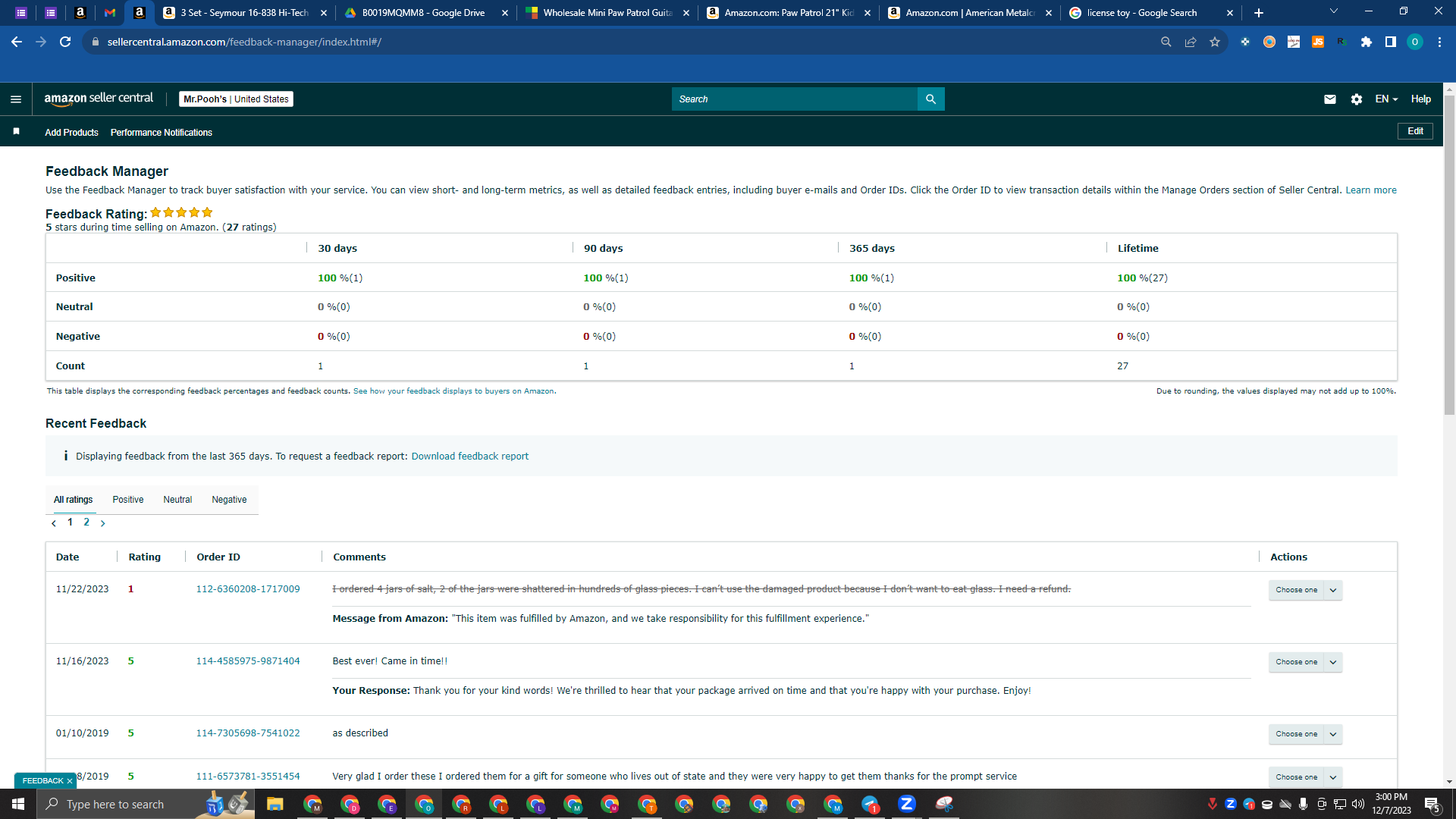
Task: Open the settings gear menu
Action: (1357, 99)
